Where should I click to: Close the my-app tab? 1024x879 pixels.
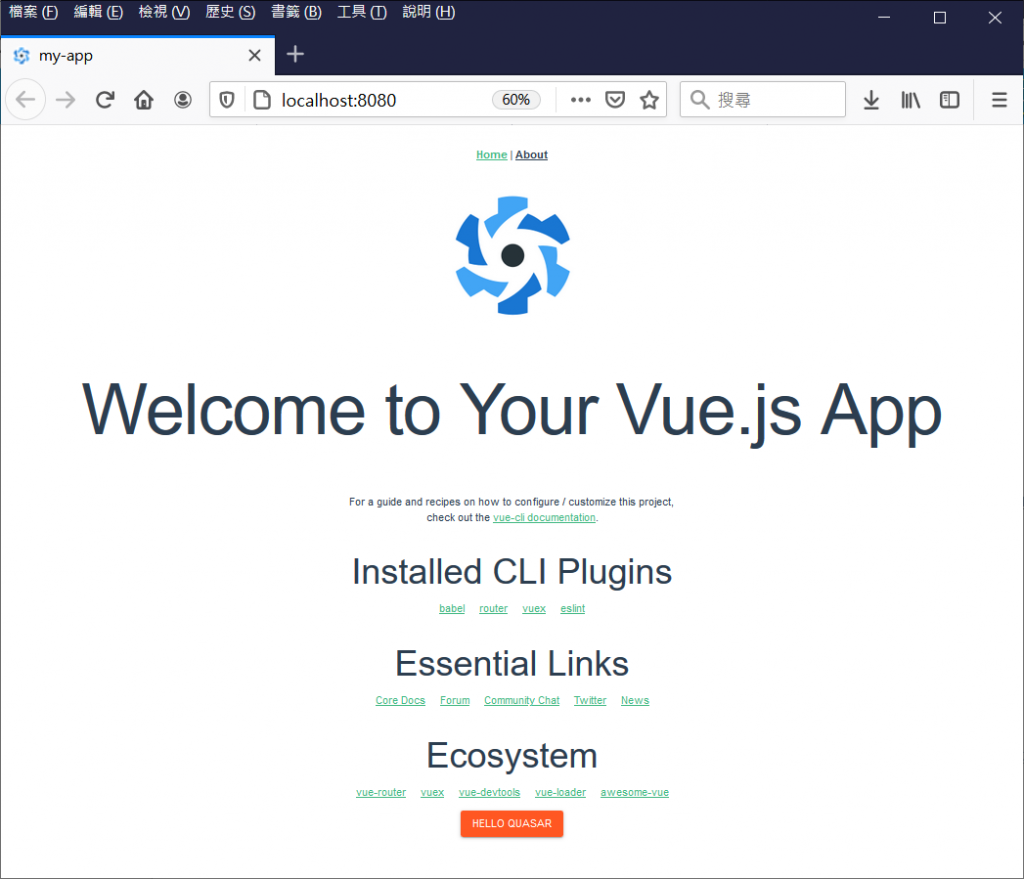click(255, 56)
